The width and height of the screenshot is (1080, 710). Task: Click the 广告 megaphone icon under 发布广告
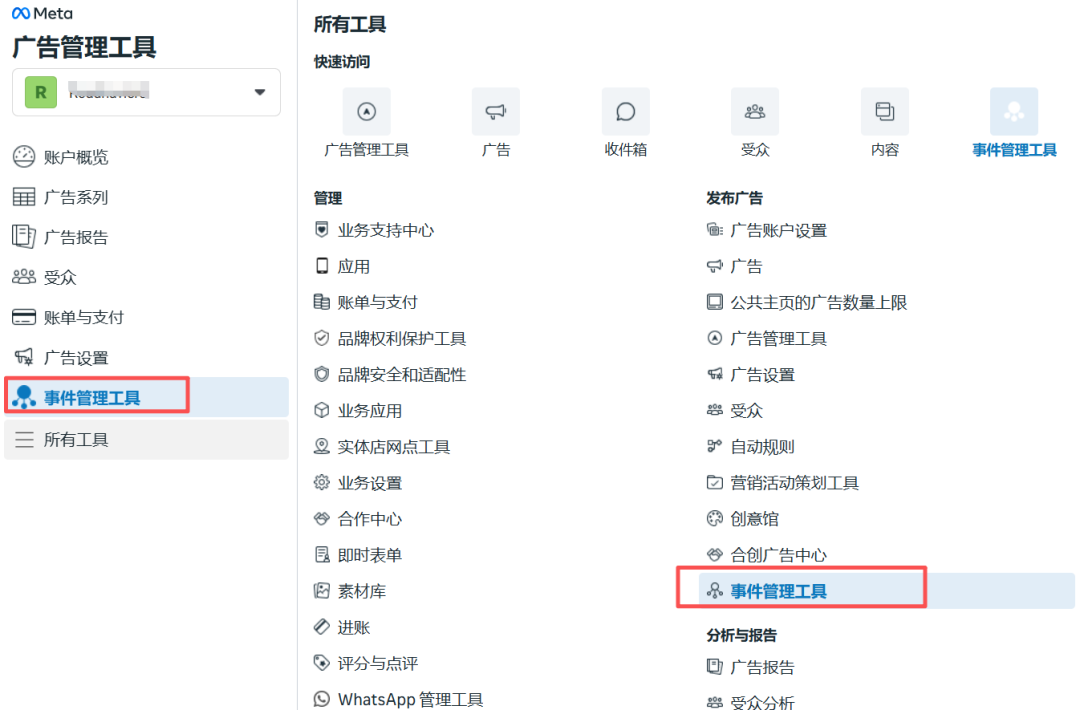715,266
